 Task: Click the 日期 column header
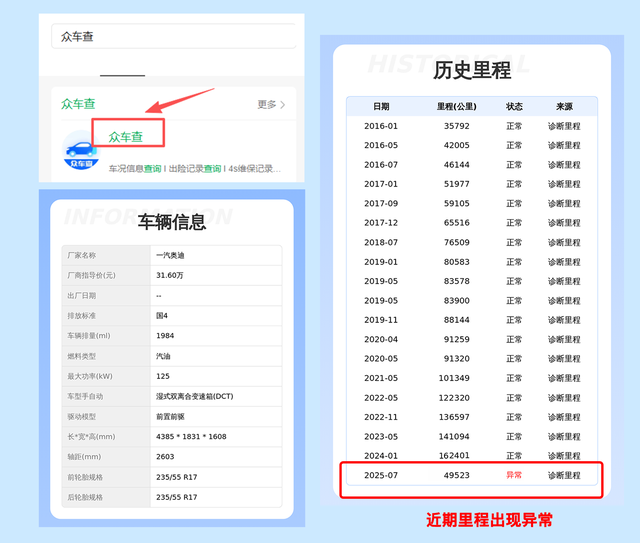coord(381,107)
